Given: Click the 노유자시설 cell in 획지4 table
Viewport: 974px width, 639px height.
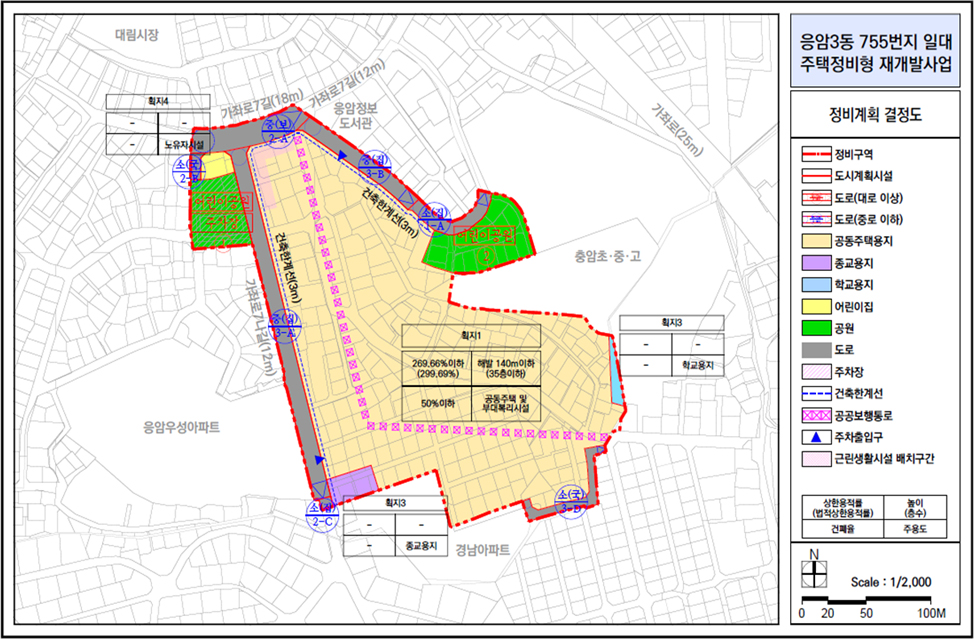Looking at the screenshot, I should pos(184,144).
